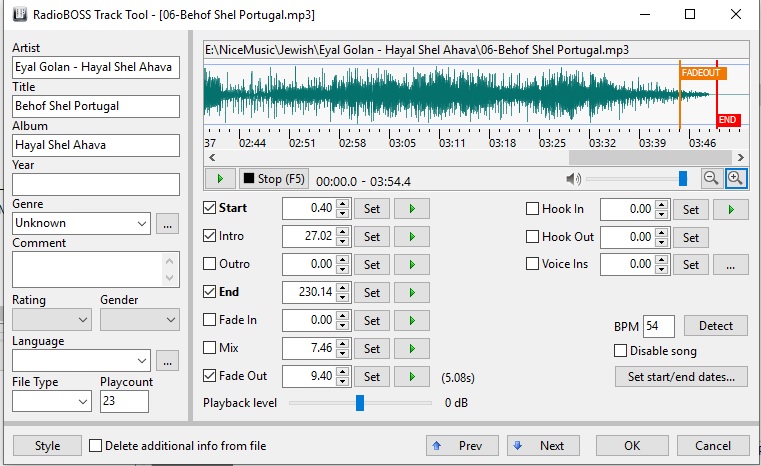Uncheck the End checkbox
761x466 pixels.
tap(209, 292)
